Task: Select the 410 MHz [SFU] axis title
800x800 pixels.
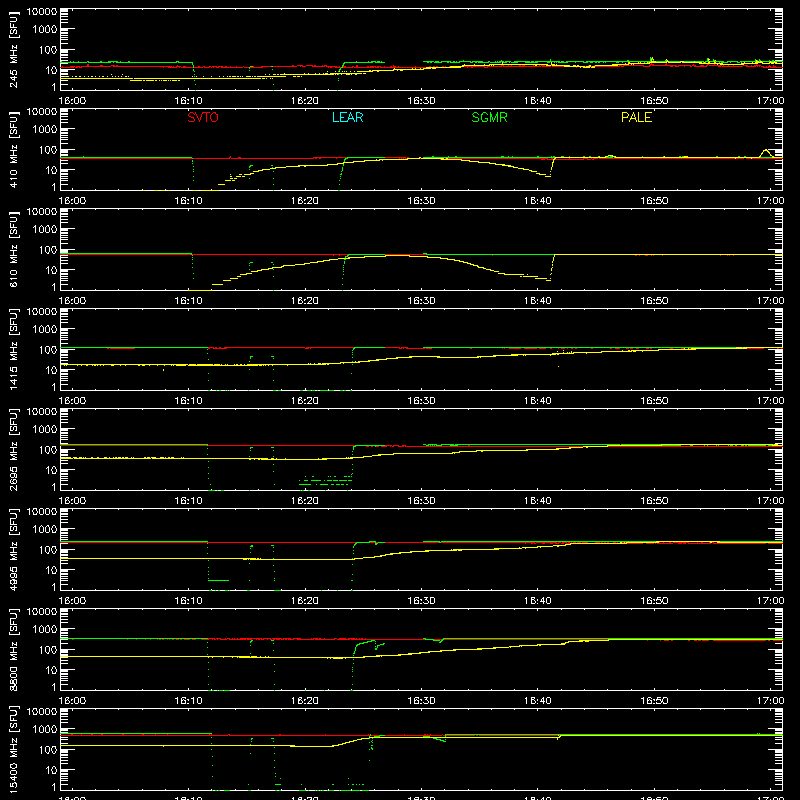Action: [x=14, y=149]
